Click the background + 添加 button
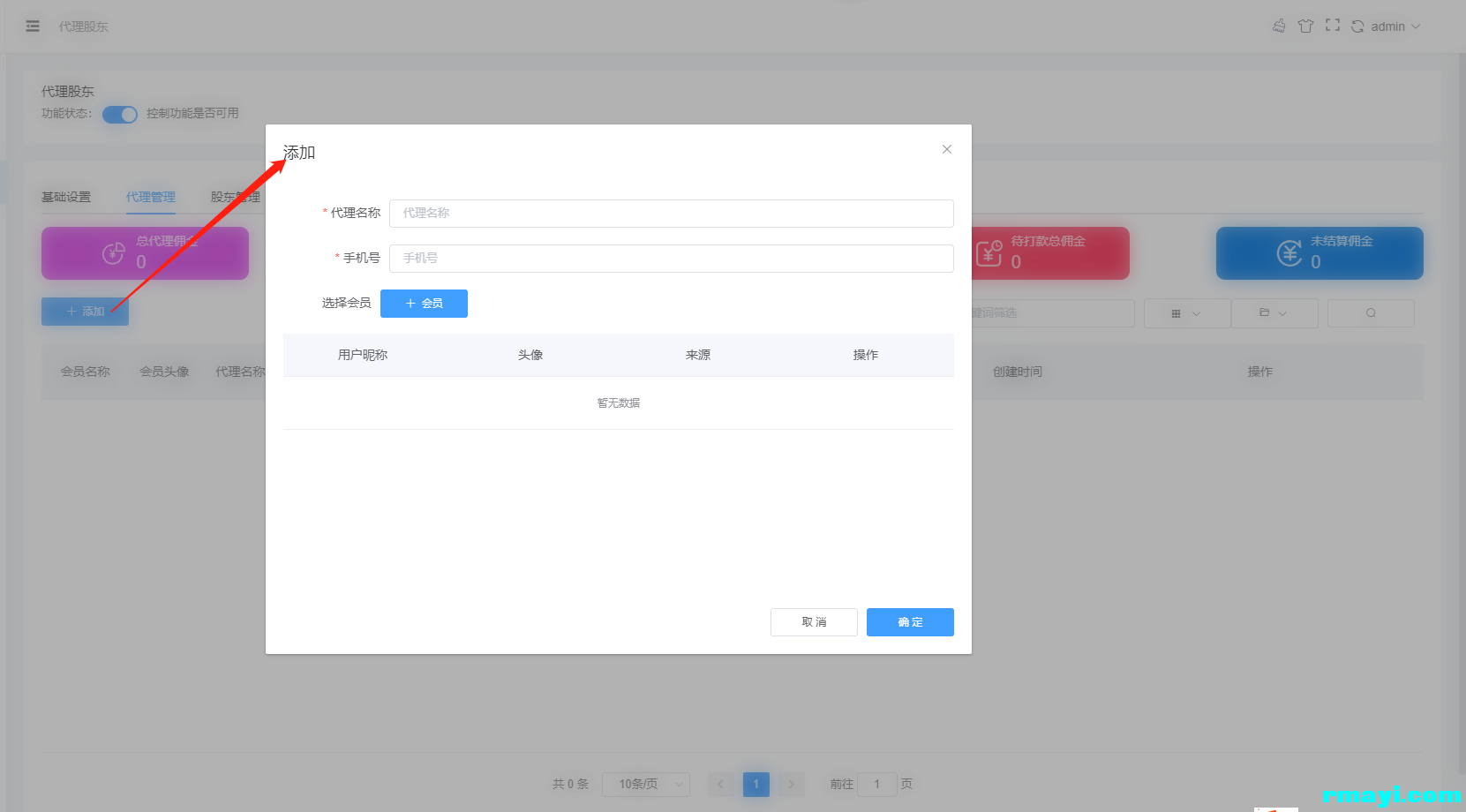 coord(85,312)
